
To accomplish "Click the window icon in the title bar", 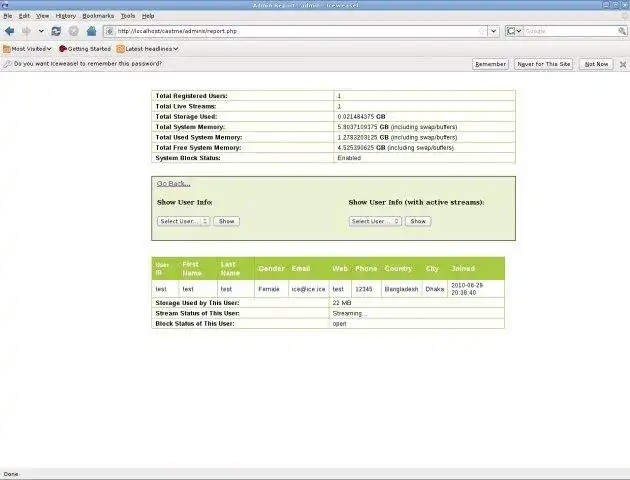I will point(4,5).
